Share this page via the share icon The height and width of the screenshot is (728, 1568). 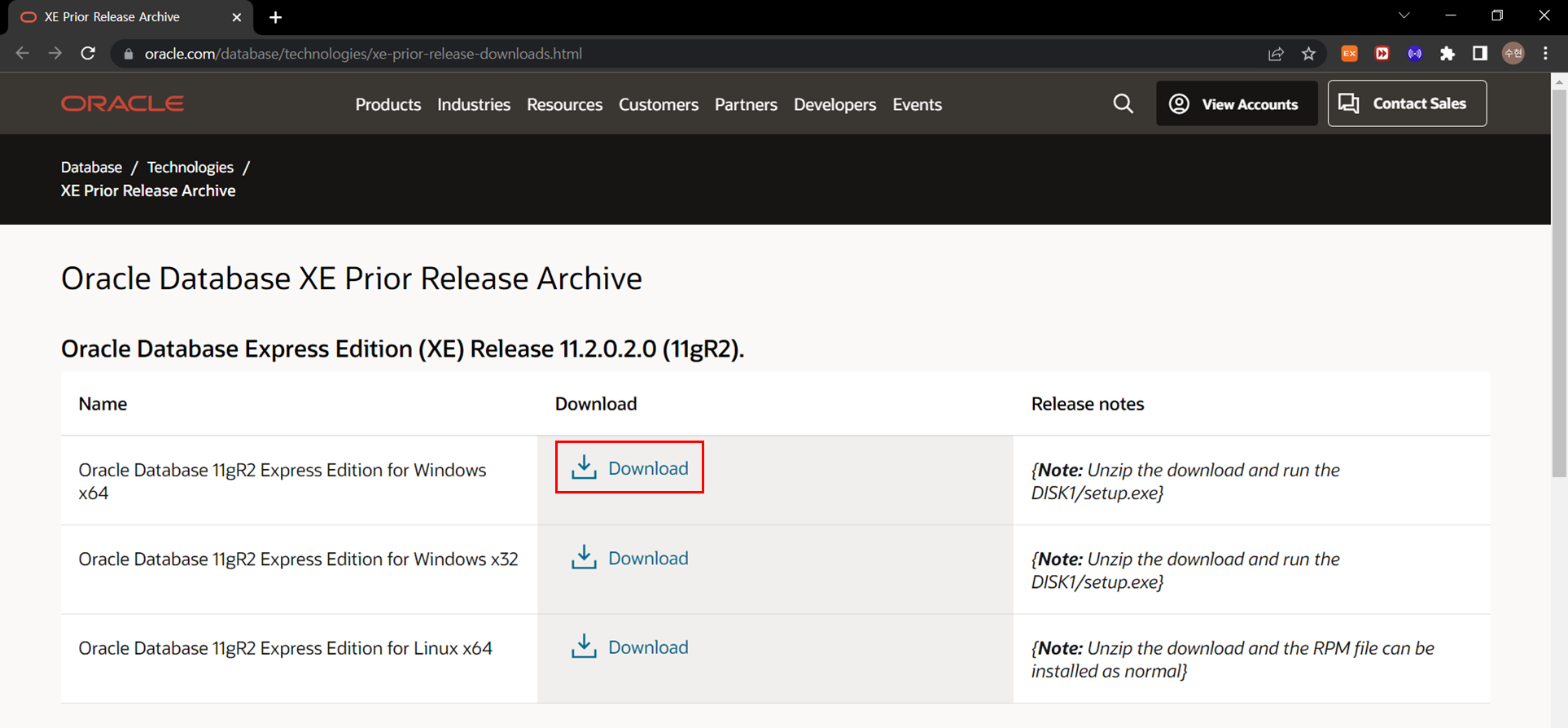1276,54
